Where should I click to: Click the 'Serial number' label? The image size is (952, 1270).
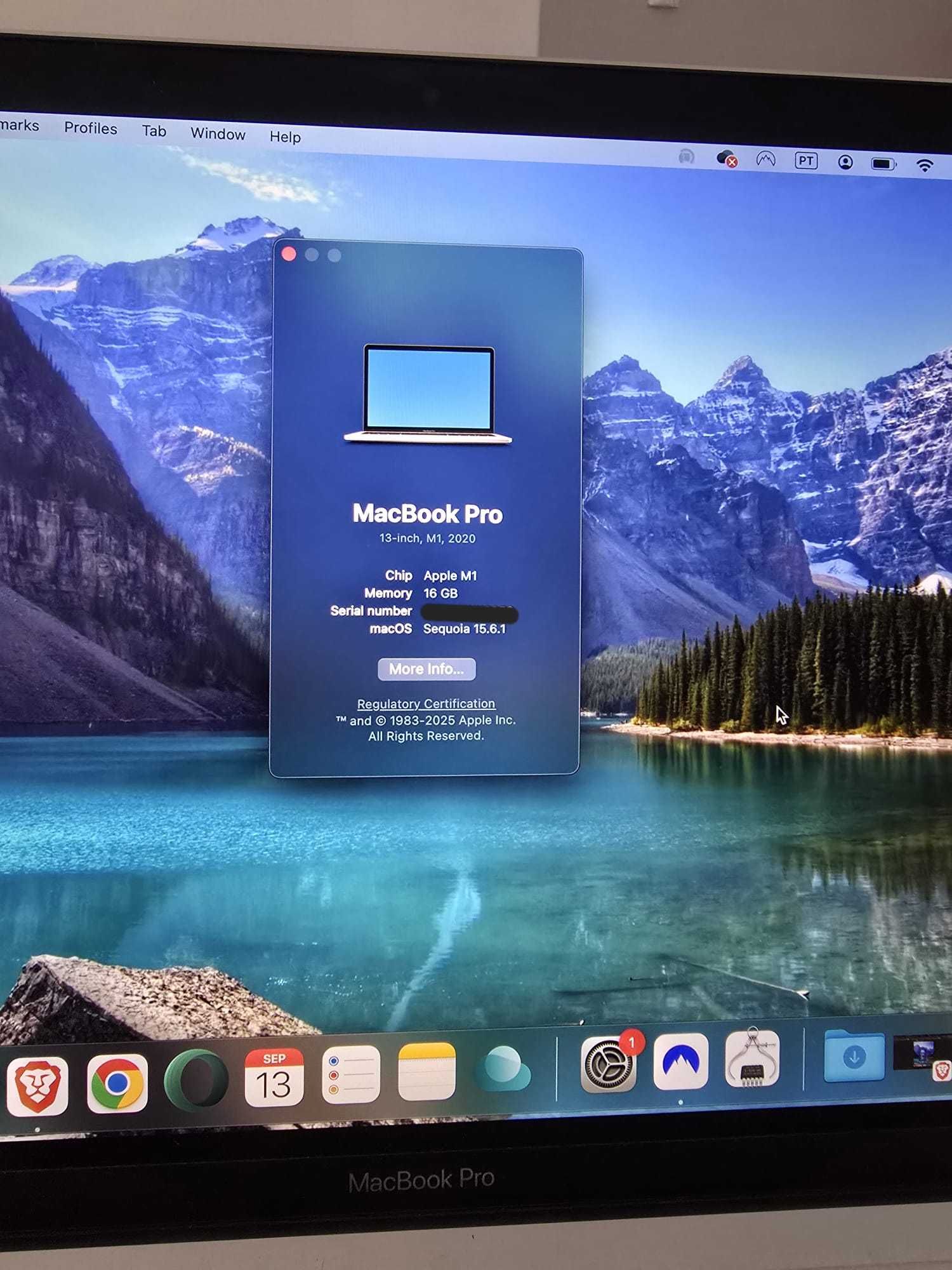pos(371,611)
